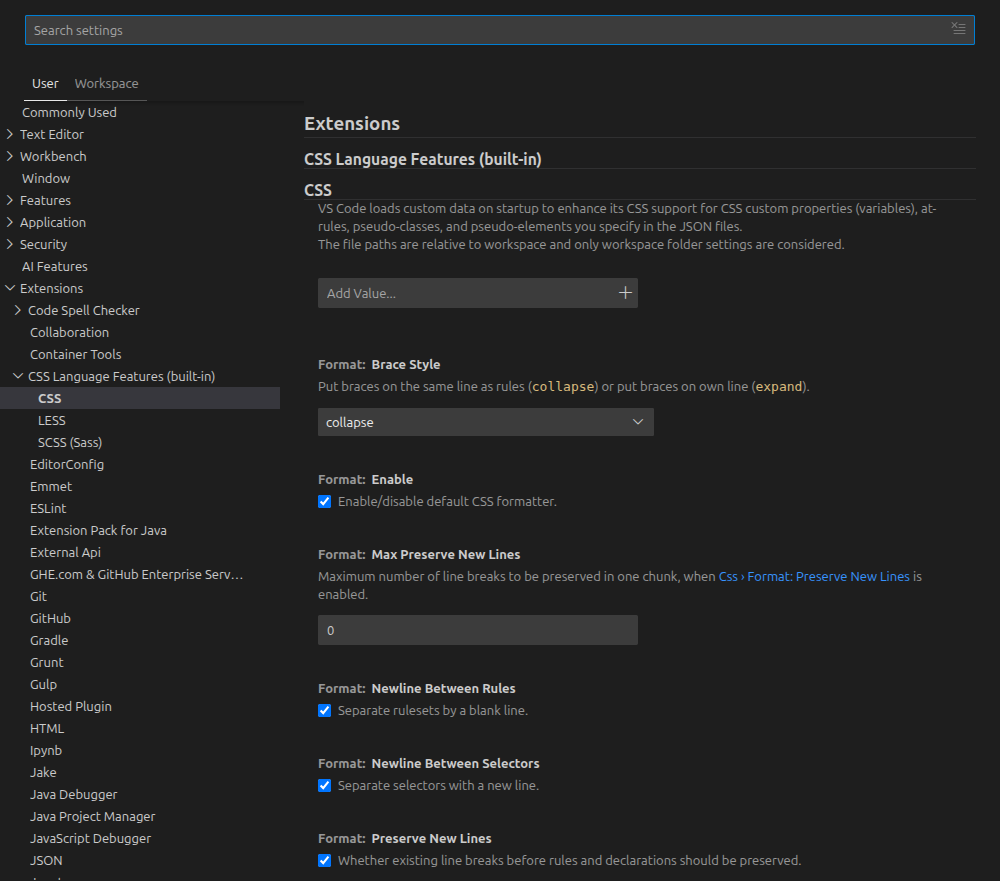Toggle Newline Between Selectors checkbox
This screenshot has height=881, width=1000.
pos(325,785)
